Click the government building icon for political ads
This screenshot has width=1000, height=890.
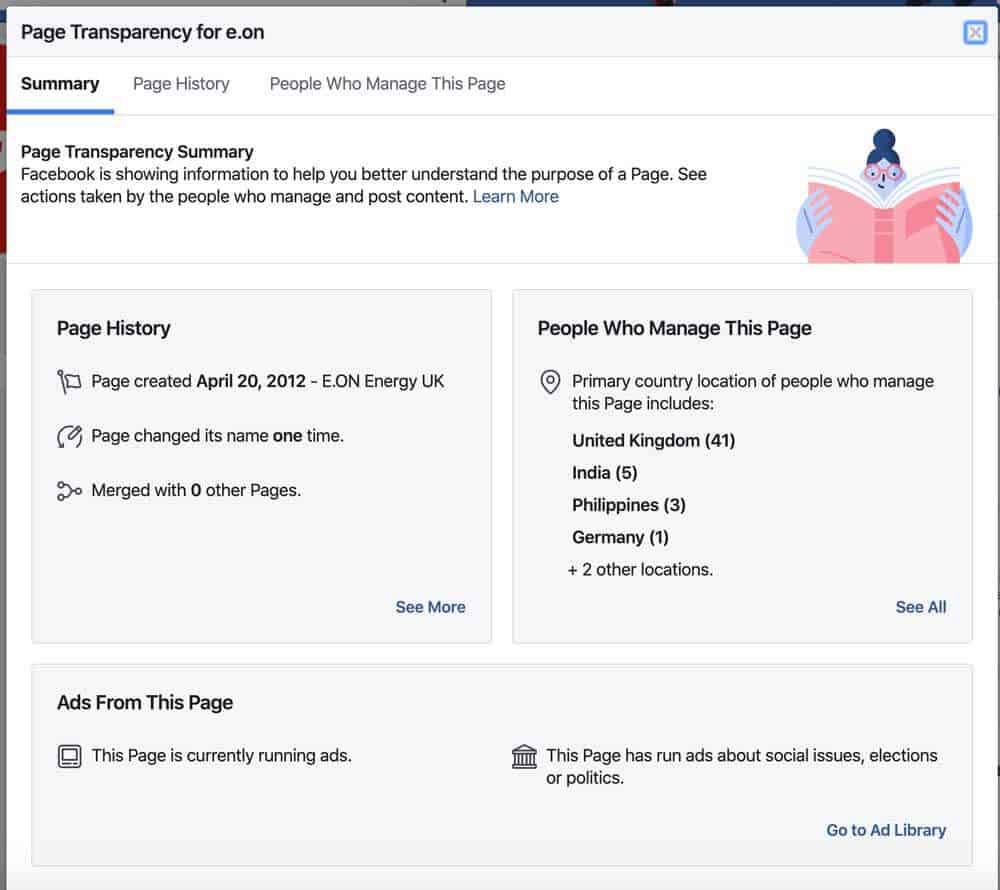tap(524, 756)
